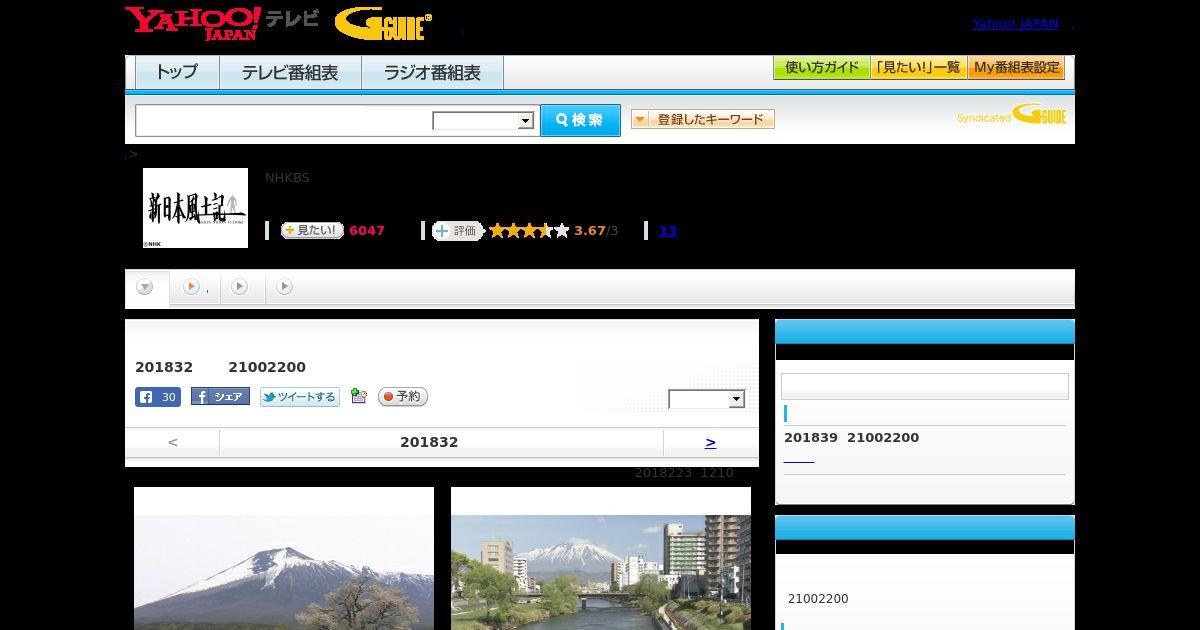Go to next episode arrow >
The width and height of the screenshot is (1200, 630).
[x=710, y=442]
